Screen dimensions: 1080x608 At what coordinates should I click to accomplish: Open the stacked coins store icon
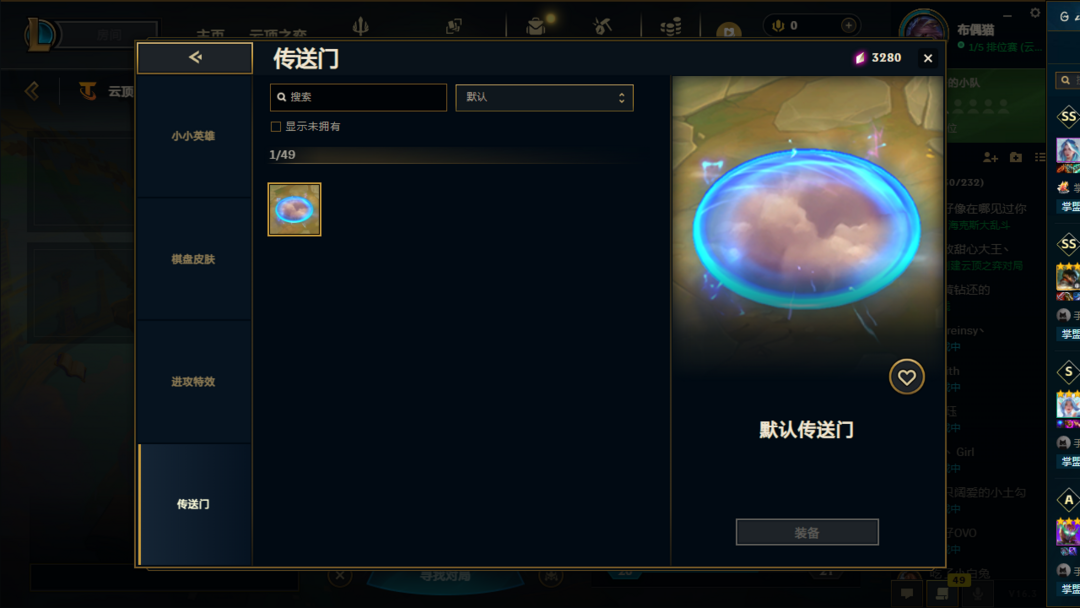[670, 27]
